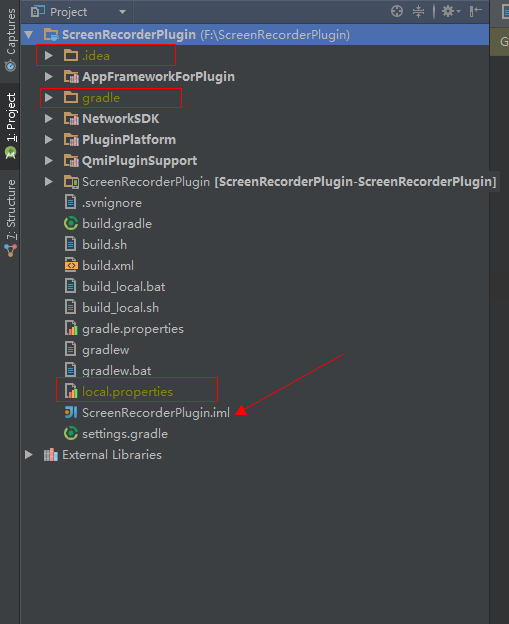
Task: Click the External Libraries icon
Action: pos(51,454)
